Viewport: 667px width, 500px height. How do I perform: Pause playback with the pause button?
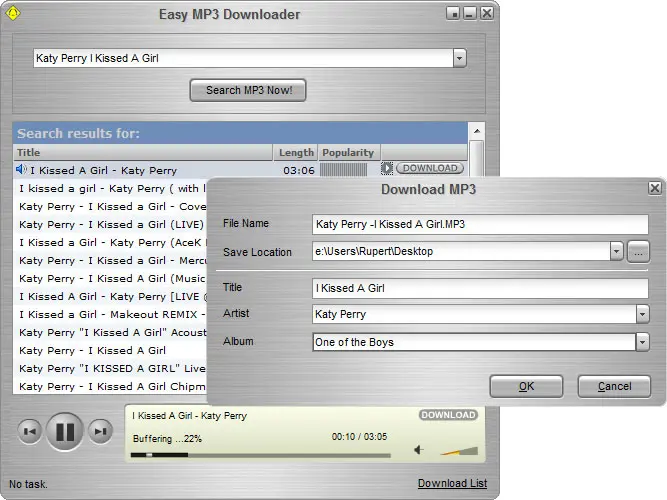64,432
